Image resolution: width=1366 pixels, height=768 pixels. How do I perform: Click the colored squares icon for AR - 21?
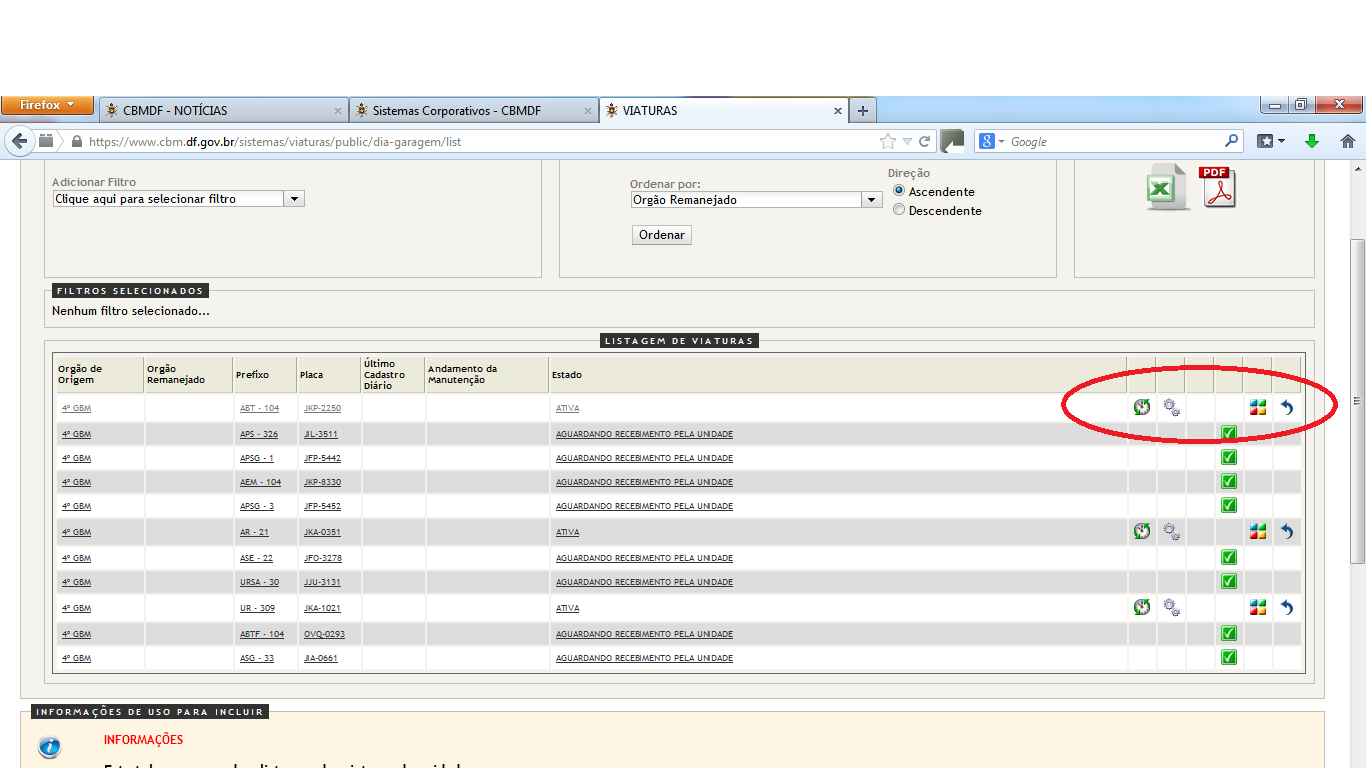click(1258, 531)
